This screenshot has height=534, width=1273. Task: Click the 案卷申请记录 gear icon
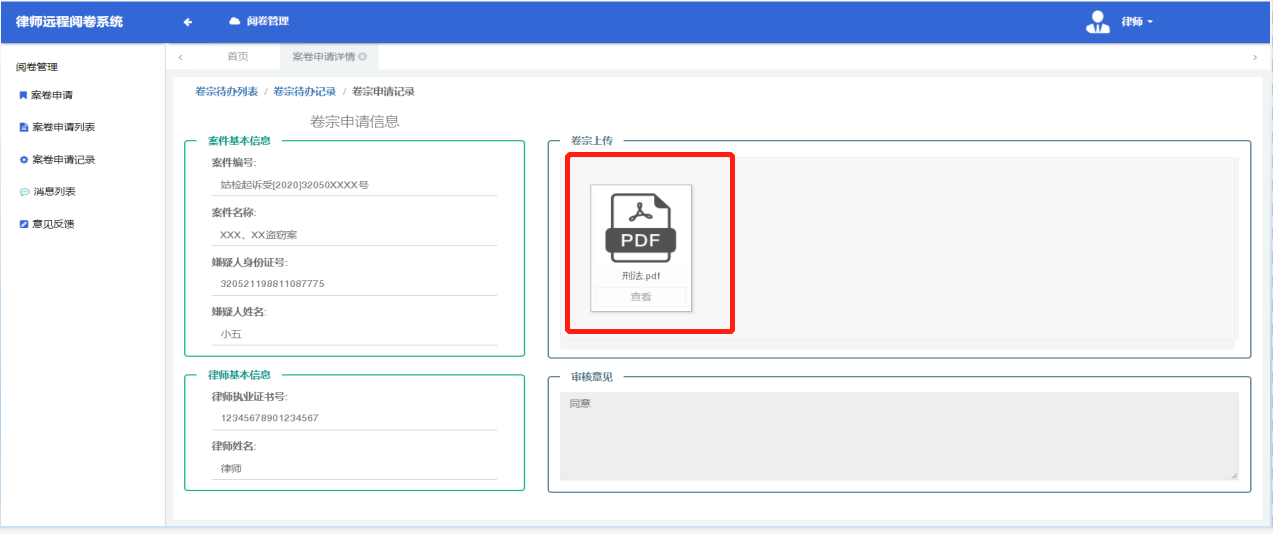pos(24,160)
